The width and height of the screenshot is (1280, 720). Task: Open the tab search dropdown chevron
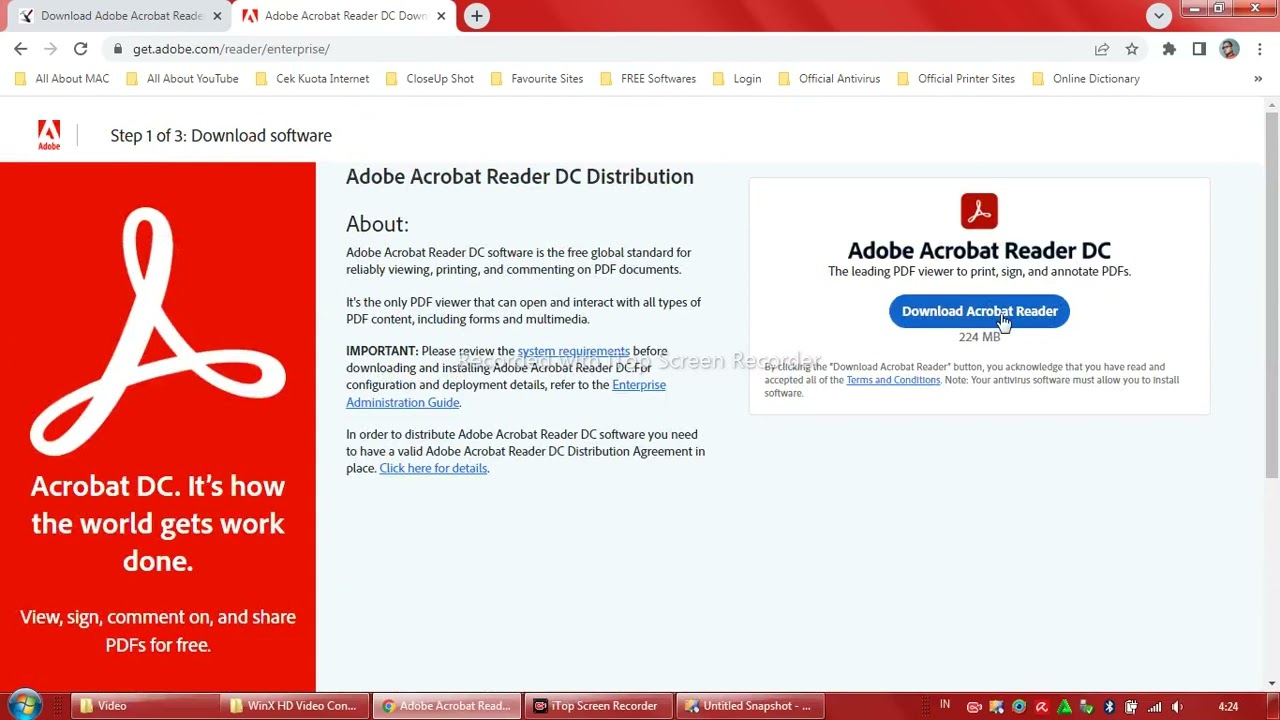(x=1159, y=16)
